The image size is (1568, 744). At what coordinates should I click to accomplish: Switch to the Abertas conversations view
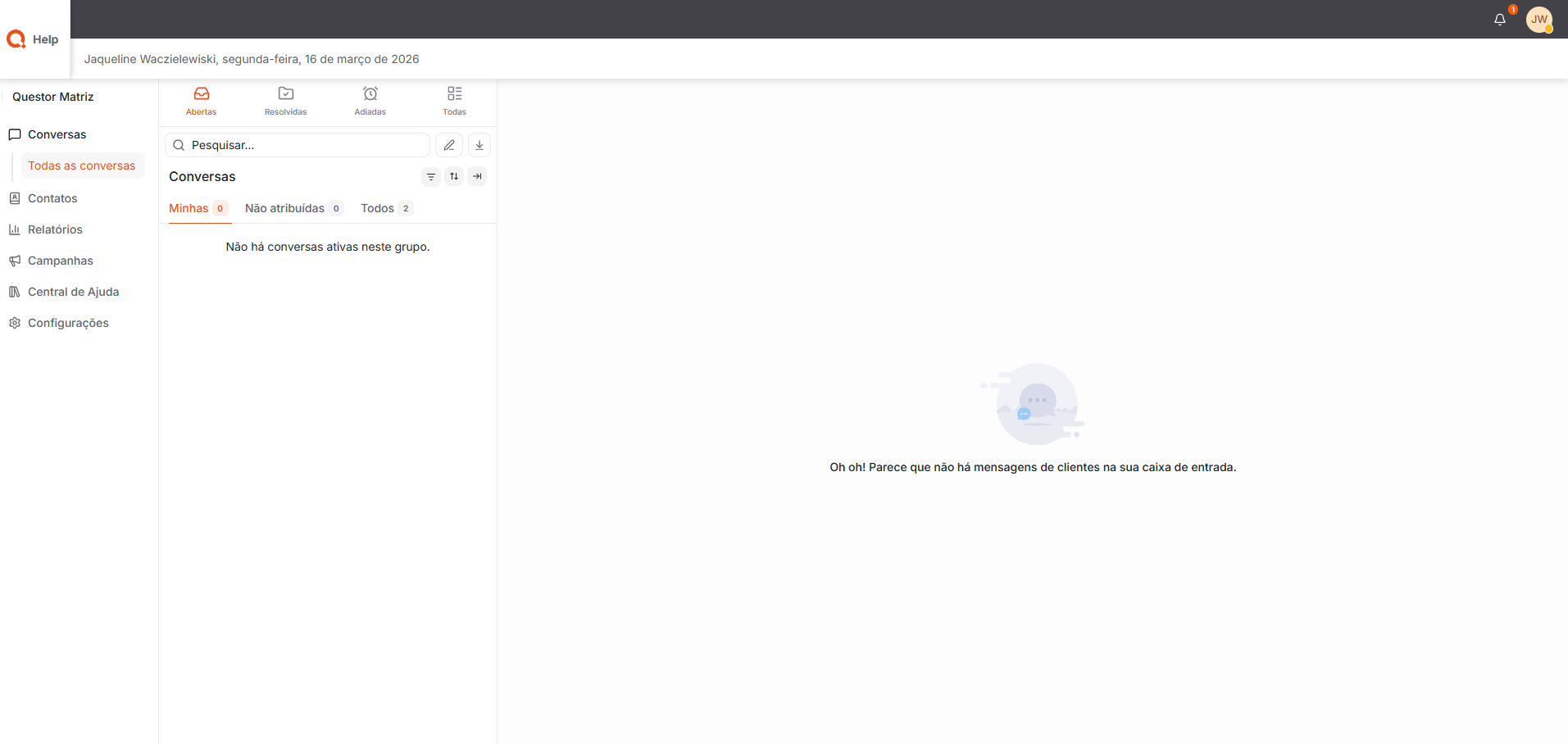pyautogui.click(x=201, y=101)
